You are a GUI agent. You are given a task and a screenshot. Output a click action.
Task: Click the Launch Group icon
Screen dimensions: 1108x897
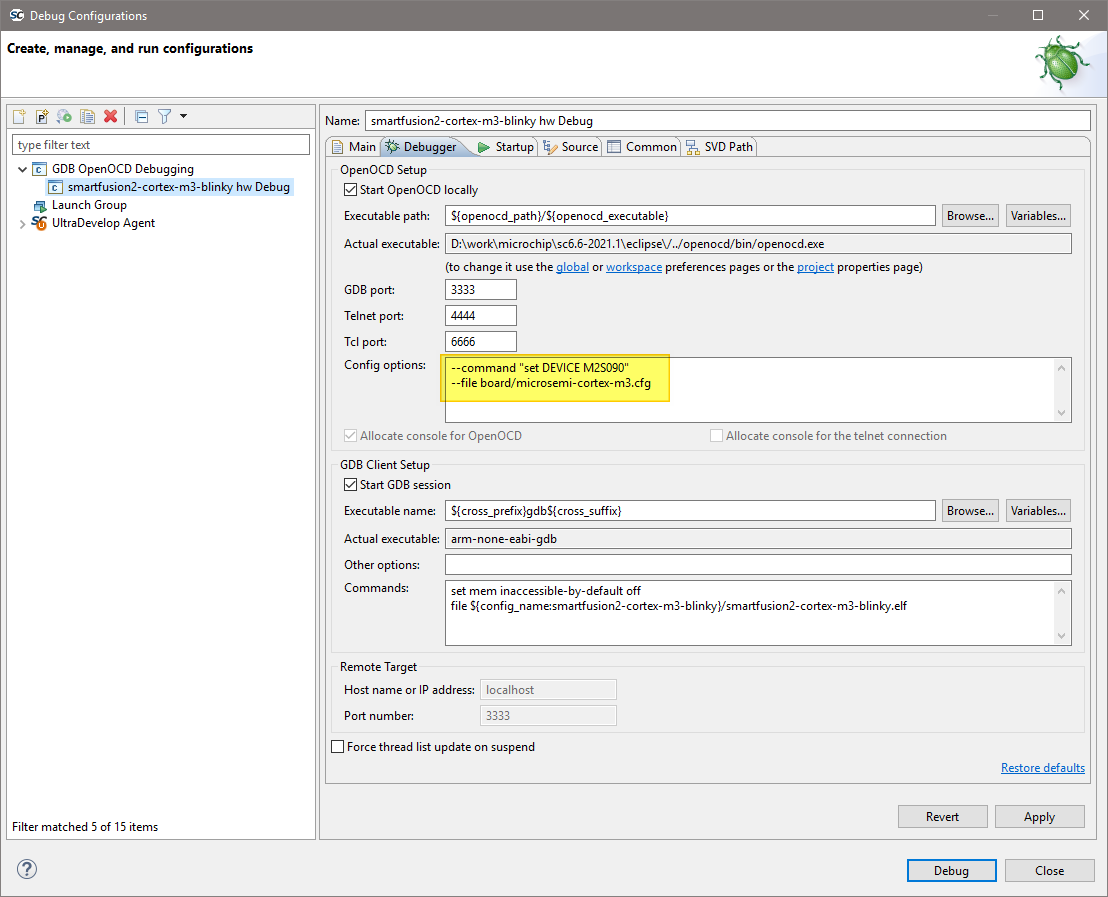[40, 205]
